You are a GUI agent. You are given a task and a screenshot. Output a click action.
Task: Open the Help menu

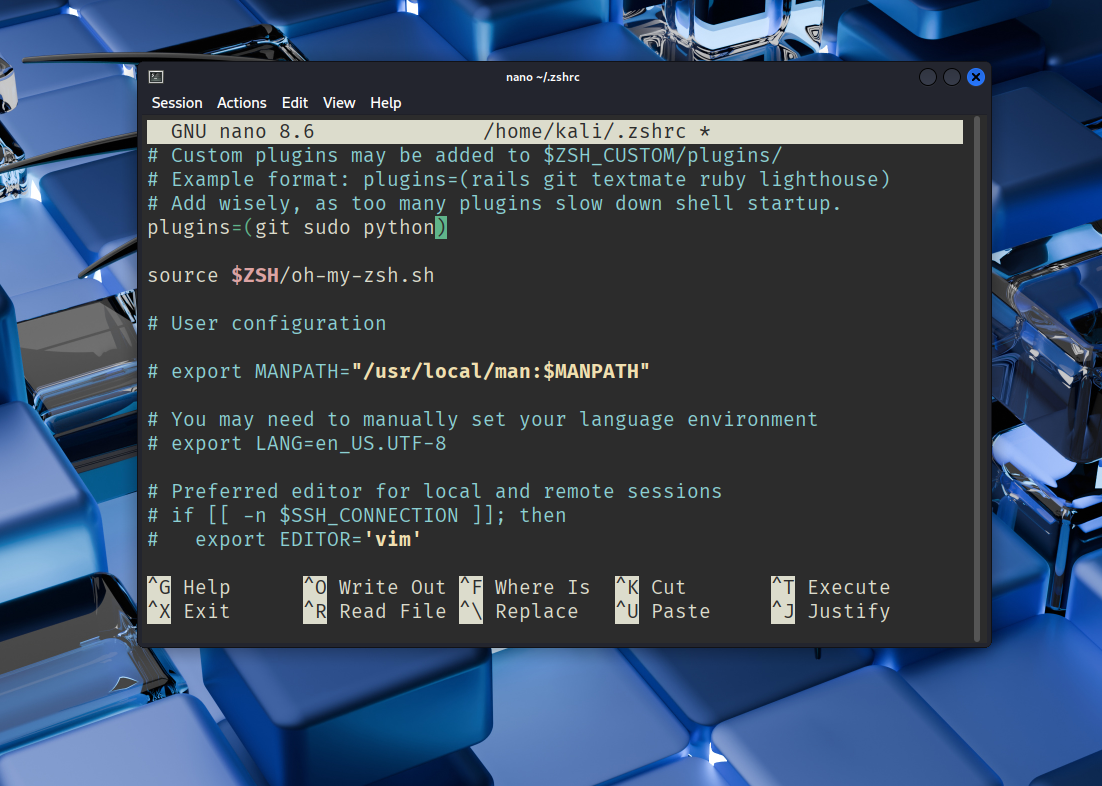pos(386,103)
